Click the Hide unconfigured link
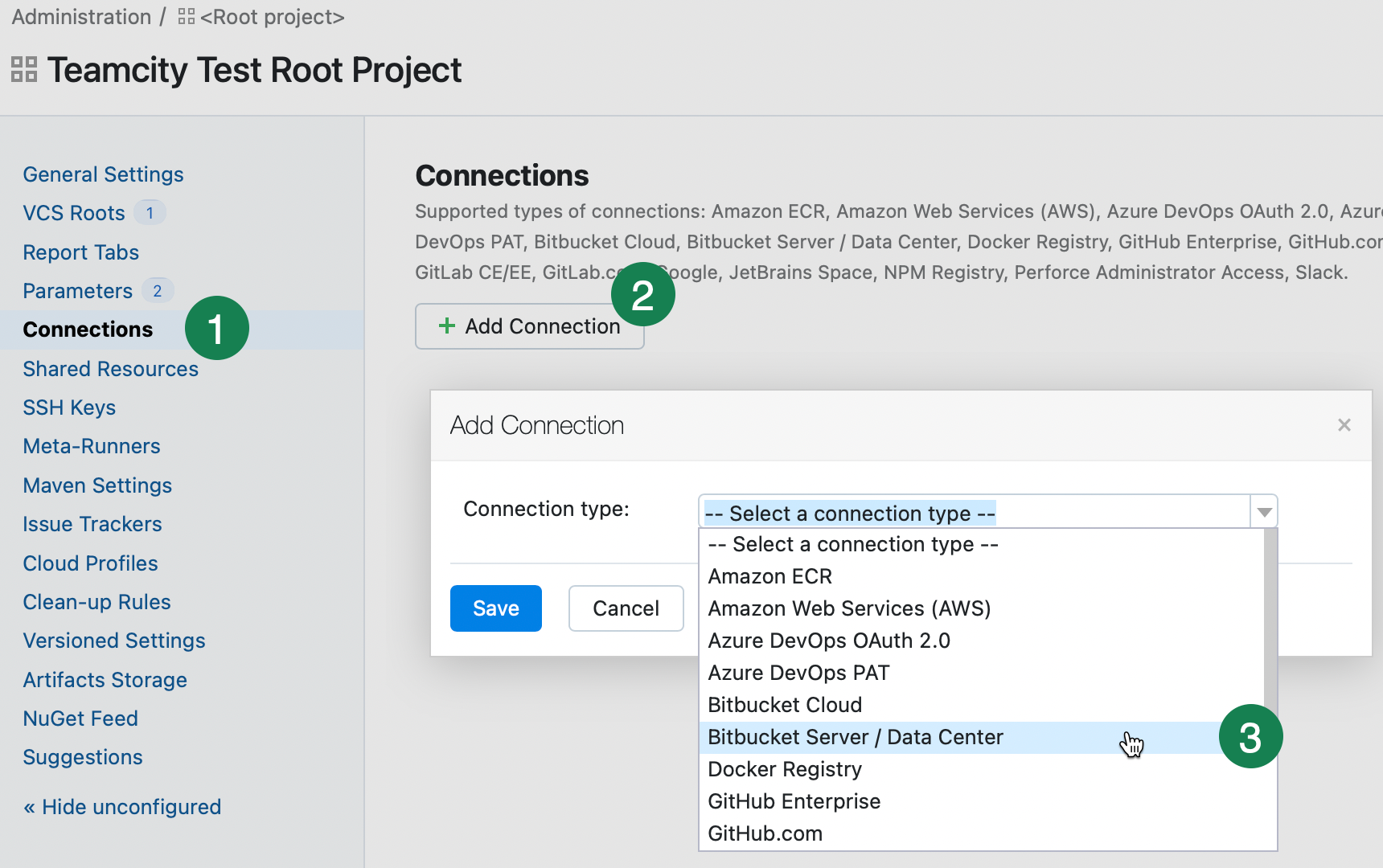Image resolution: width=1383 pixels, height=868 pixels. pyautogui.click(x=122, y=807)
